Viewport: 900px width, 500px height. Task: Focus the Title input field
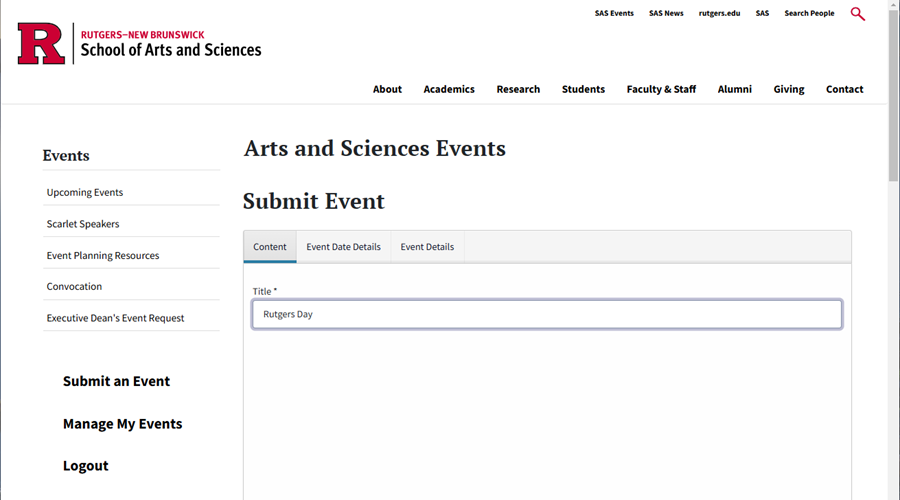click(x=547, y=314)
